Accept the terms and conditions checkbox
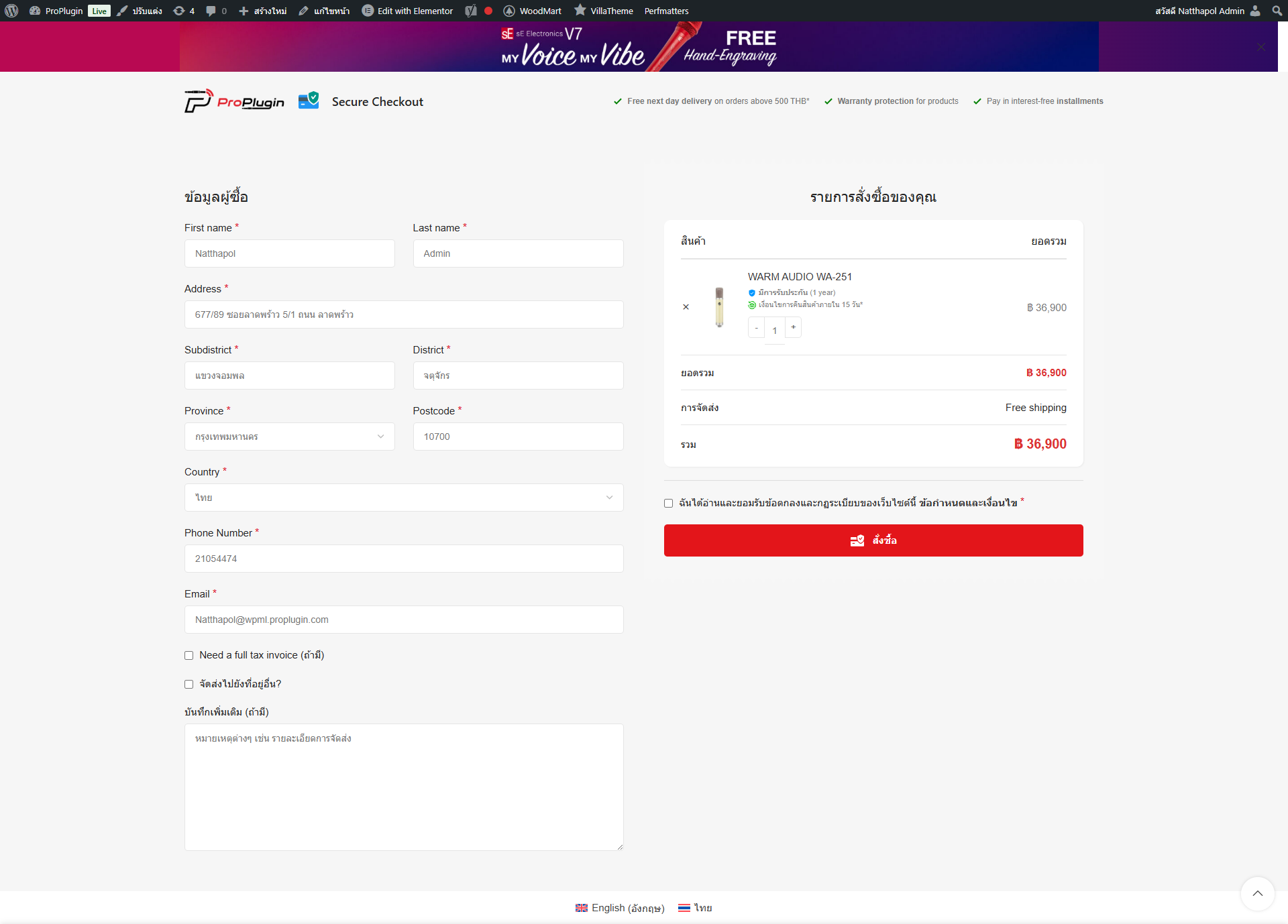1288x924 pixels. [669, 504]
